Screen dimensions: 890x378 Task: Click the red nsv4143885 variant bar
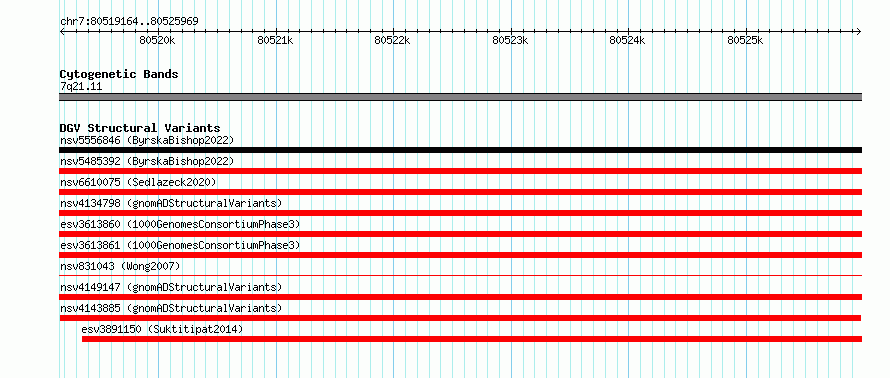pos(460,318)
